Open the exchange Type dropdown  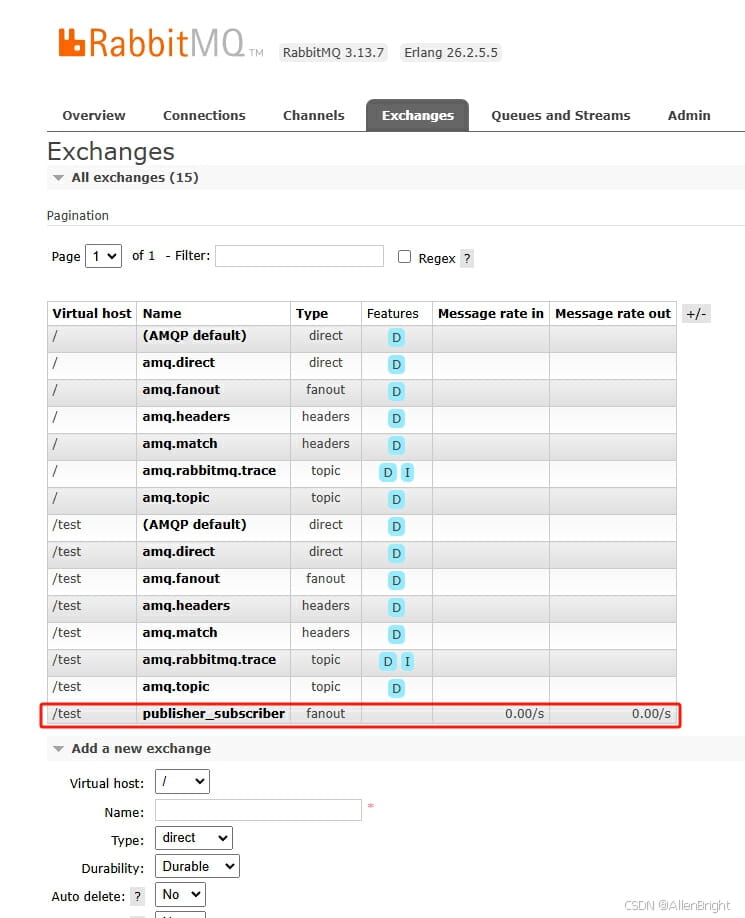pos(193,838)
